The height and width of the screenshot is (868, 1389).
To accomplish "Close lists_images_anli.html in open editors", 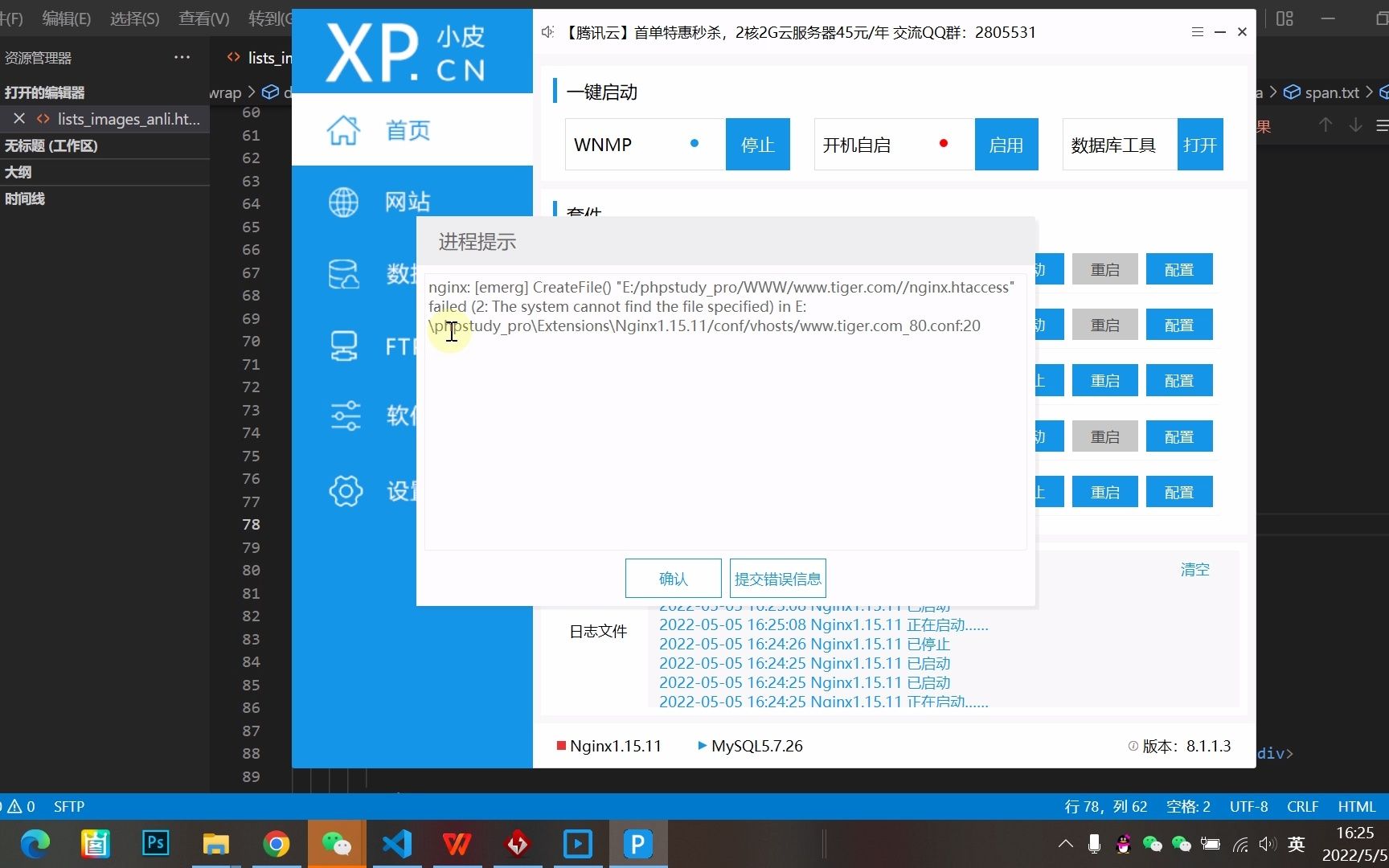I will [x=19, y=118].
